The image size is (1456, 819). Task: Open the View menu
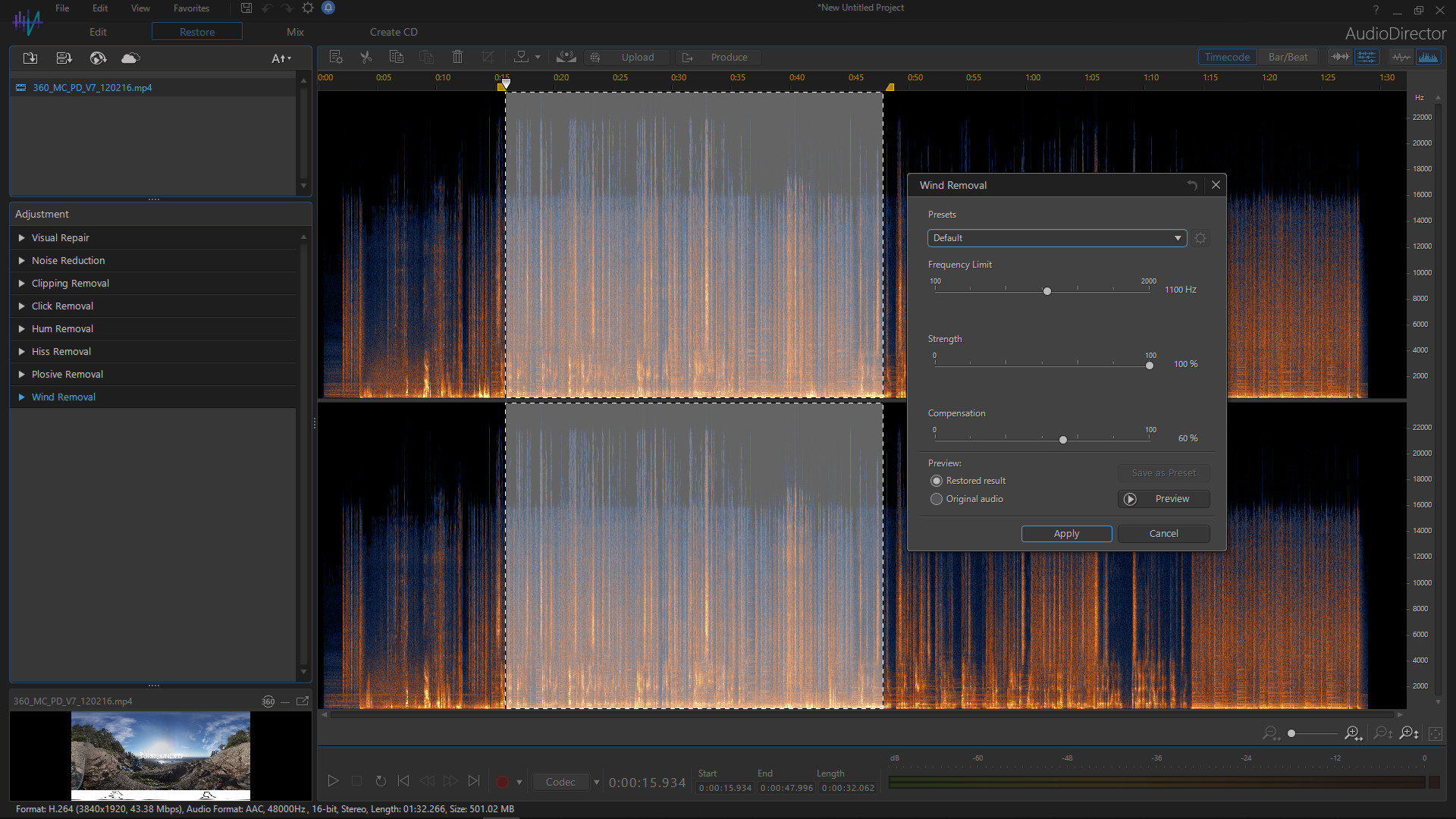(x=140, y=8)
